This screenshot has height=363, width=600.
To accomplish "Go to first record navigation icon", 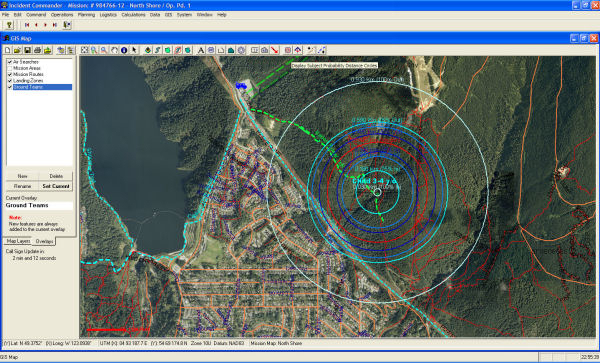I will [27, 25].
